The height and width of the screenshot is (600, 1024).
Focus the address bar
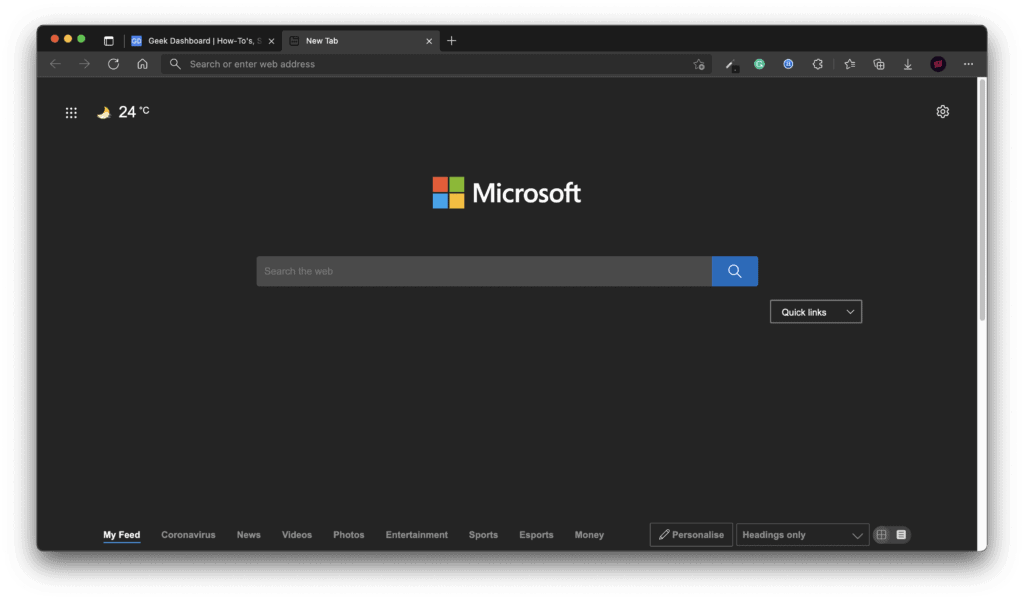pos(436,64)
